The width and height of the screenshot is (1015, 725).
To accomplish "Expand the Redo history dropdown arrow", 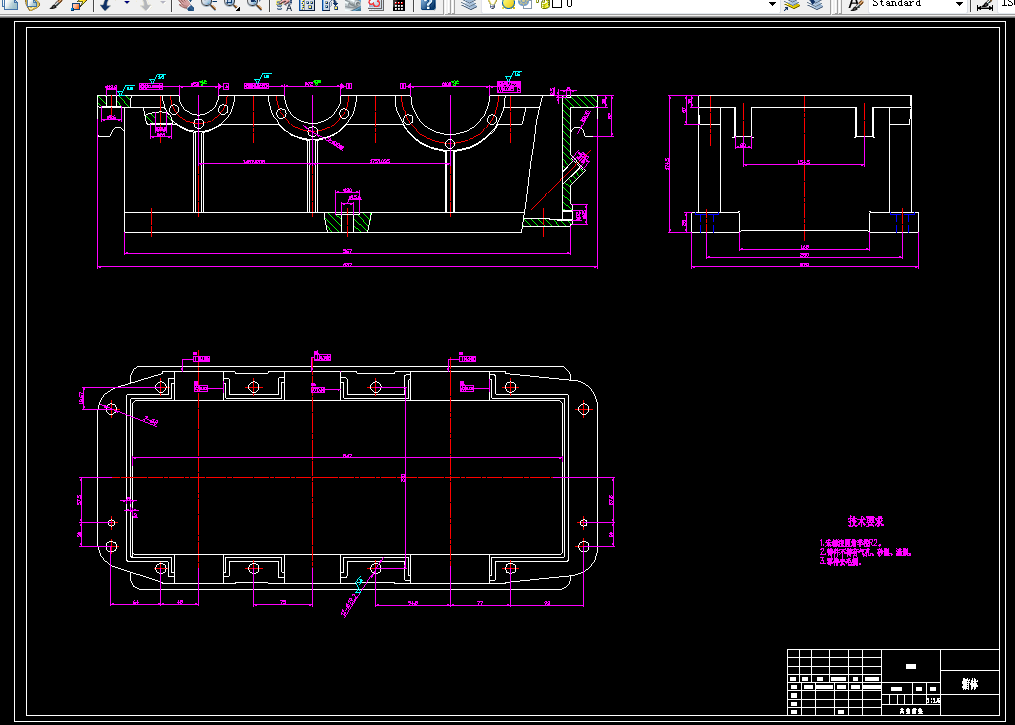I will [x=163, y=3].
